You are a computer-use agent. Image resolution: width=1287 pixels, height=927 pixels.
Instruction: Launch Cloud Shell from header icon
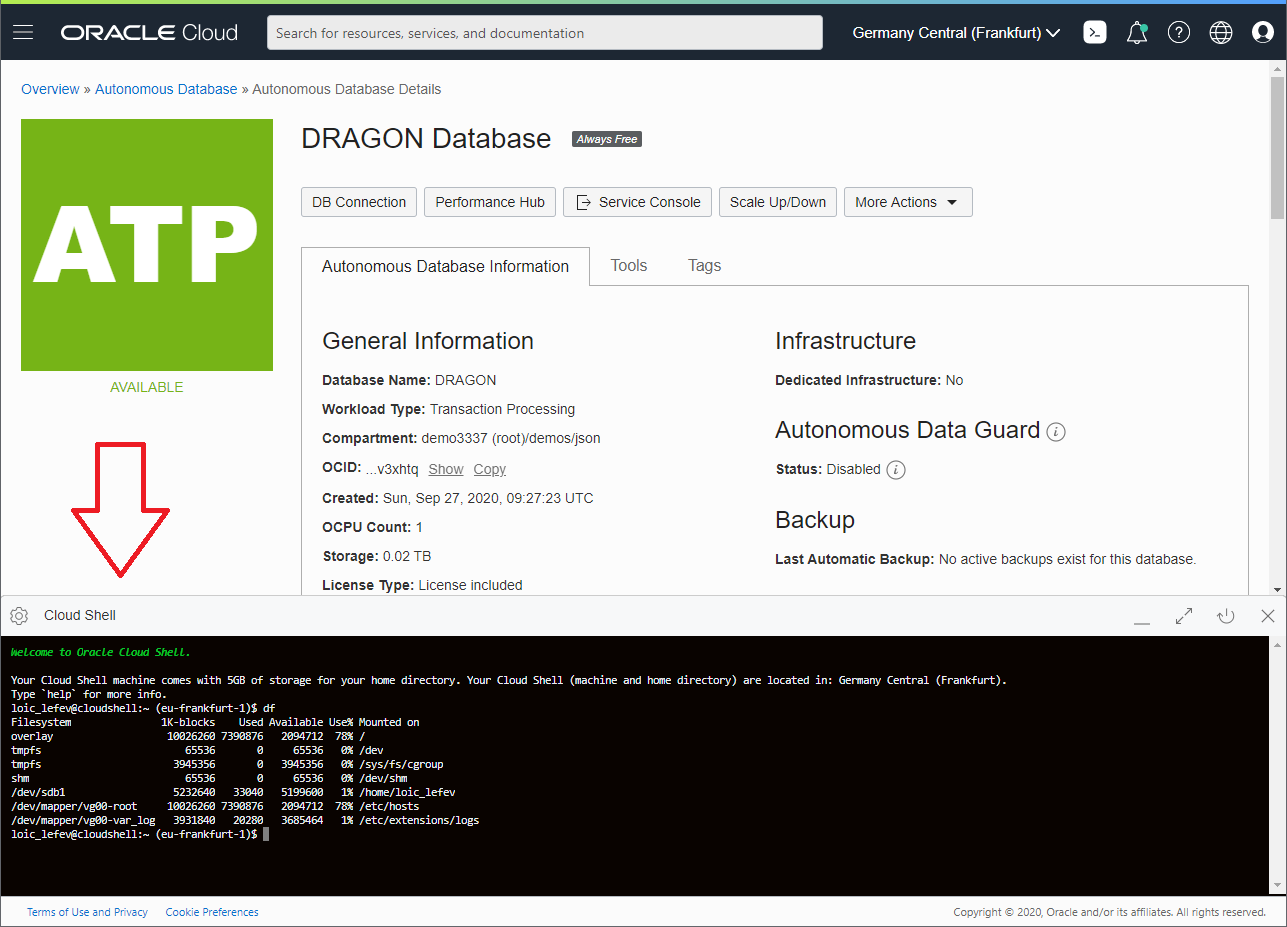tap(1095, 33)
